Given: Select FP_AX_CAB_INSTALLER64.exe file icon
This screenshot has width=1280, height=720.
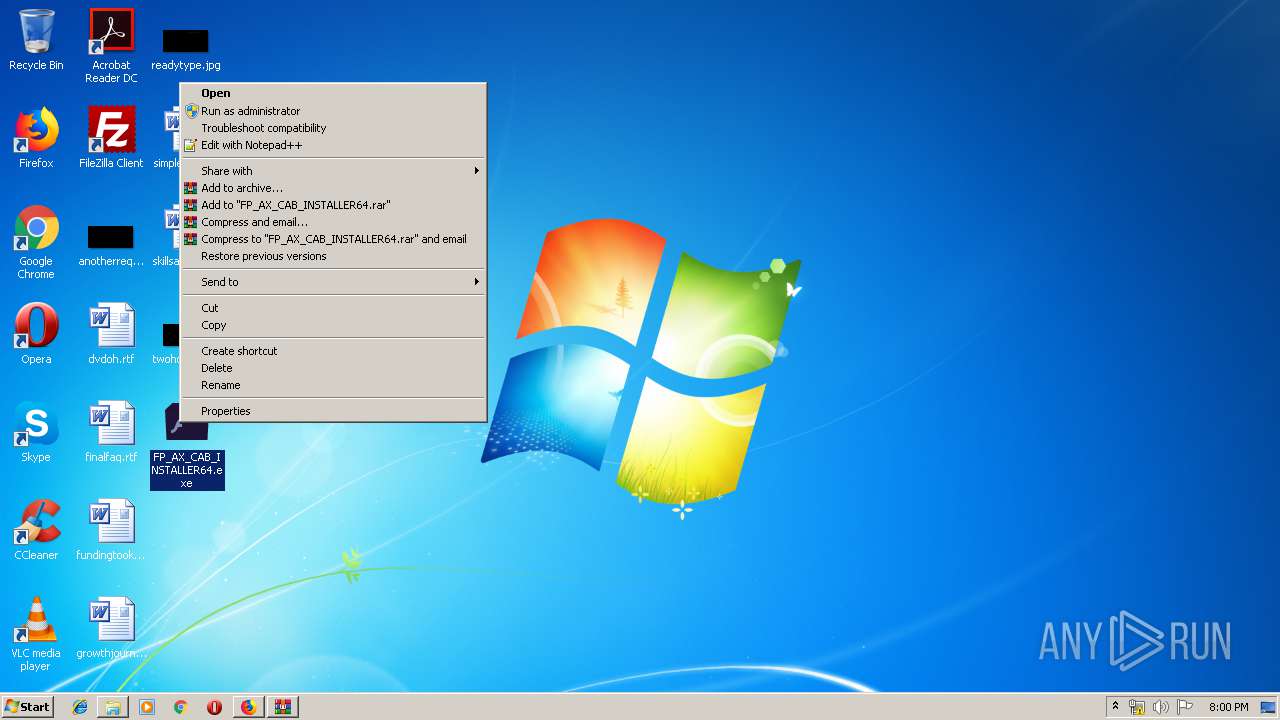Looking at the screenshot, I should pos(187,447).
